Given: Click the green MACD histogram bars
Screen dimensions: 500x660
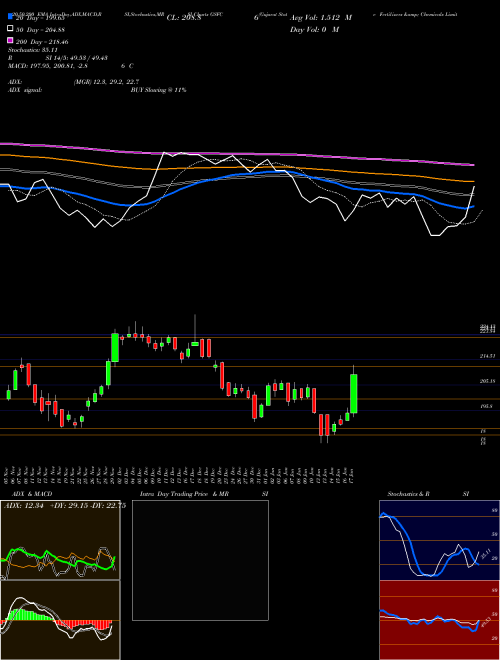Looking at the screenshot, I should 29,615.
